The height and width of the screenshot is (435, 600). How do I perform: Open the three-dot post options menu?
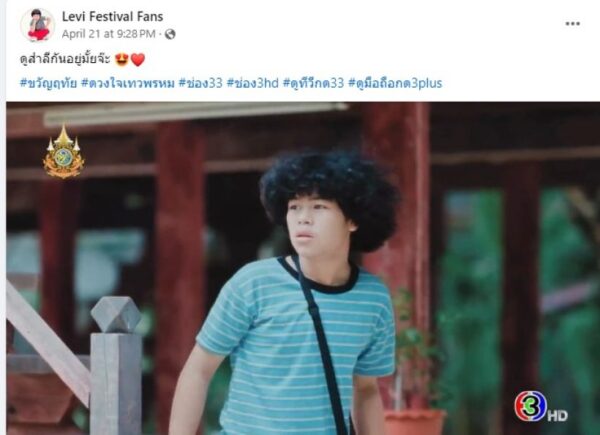tap(572, 24)
